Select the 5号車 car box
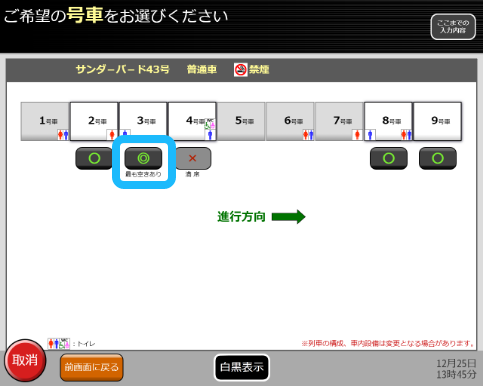 point(241,121)
